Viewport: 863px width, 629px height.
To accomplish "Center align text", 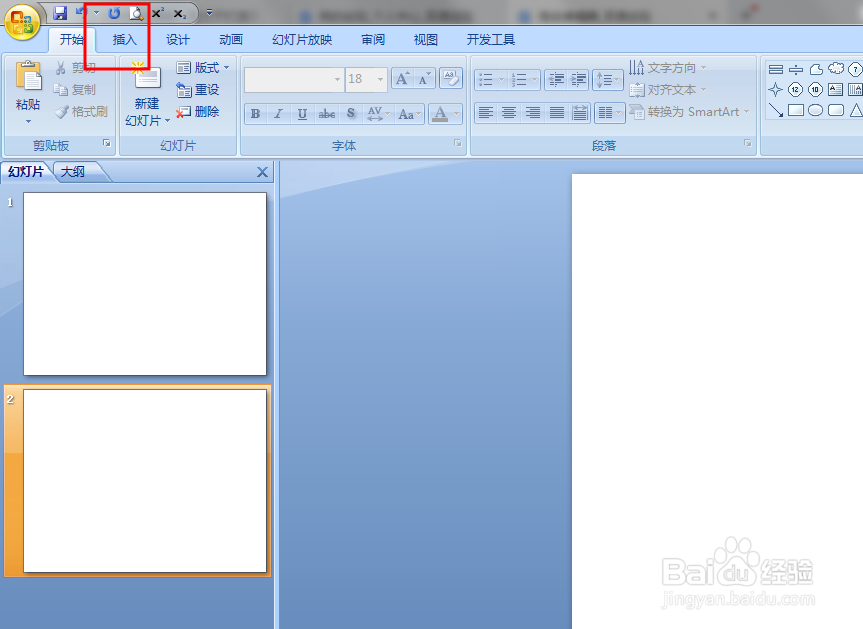I will pos(509,113).
